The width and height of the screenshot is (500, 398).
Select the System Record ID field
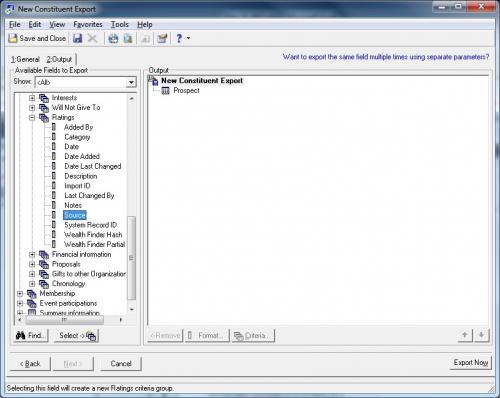(x=91, y=225)
